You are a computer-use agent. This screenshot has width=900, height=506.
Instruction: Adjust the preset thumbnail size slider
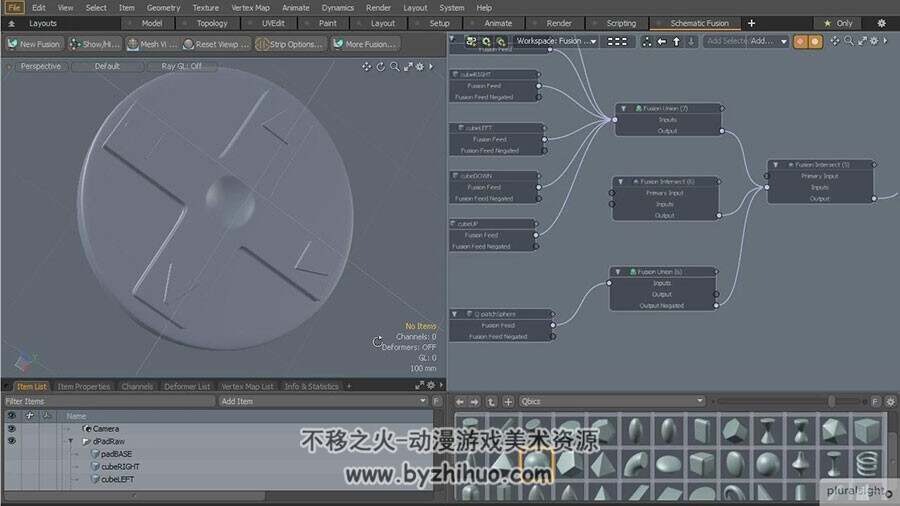831,402
